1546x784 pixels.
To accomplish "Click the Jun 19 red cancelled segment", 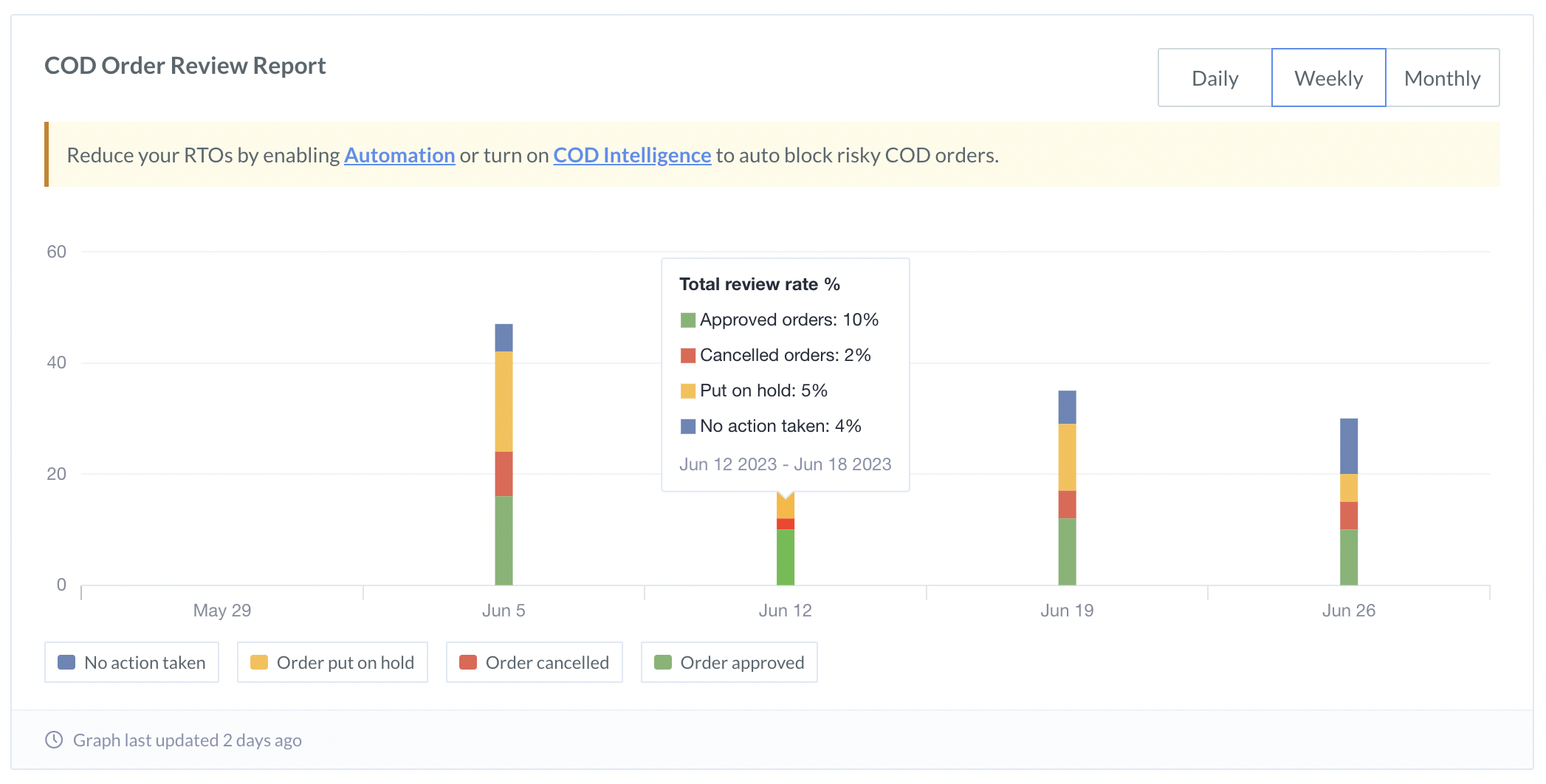I will [1067, 504].
